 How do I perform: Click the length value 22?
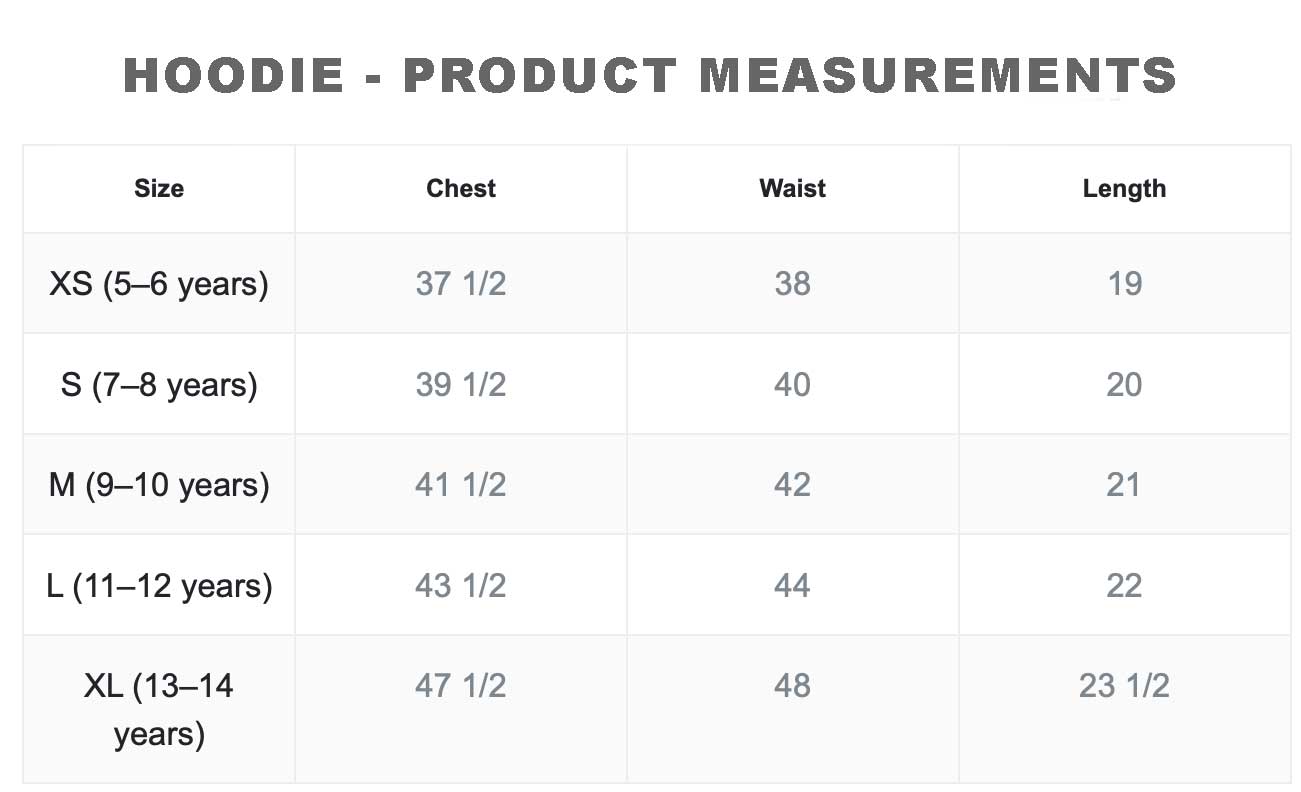[x=1124, y=585]
